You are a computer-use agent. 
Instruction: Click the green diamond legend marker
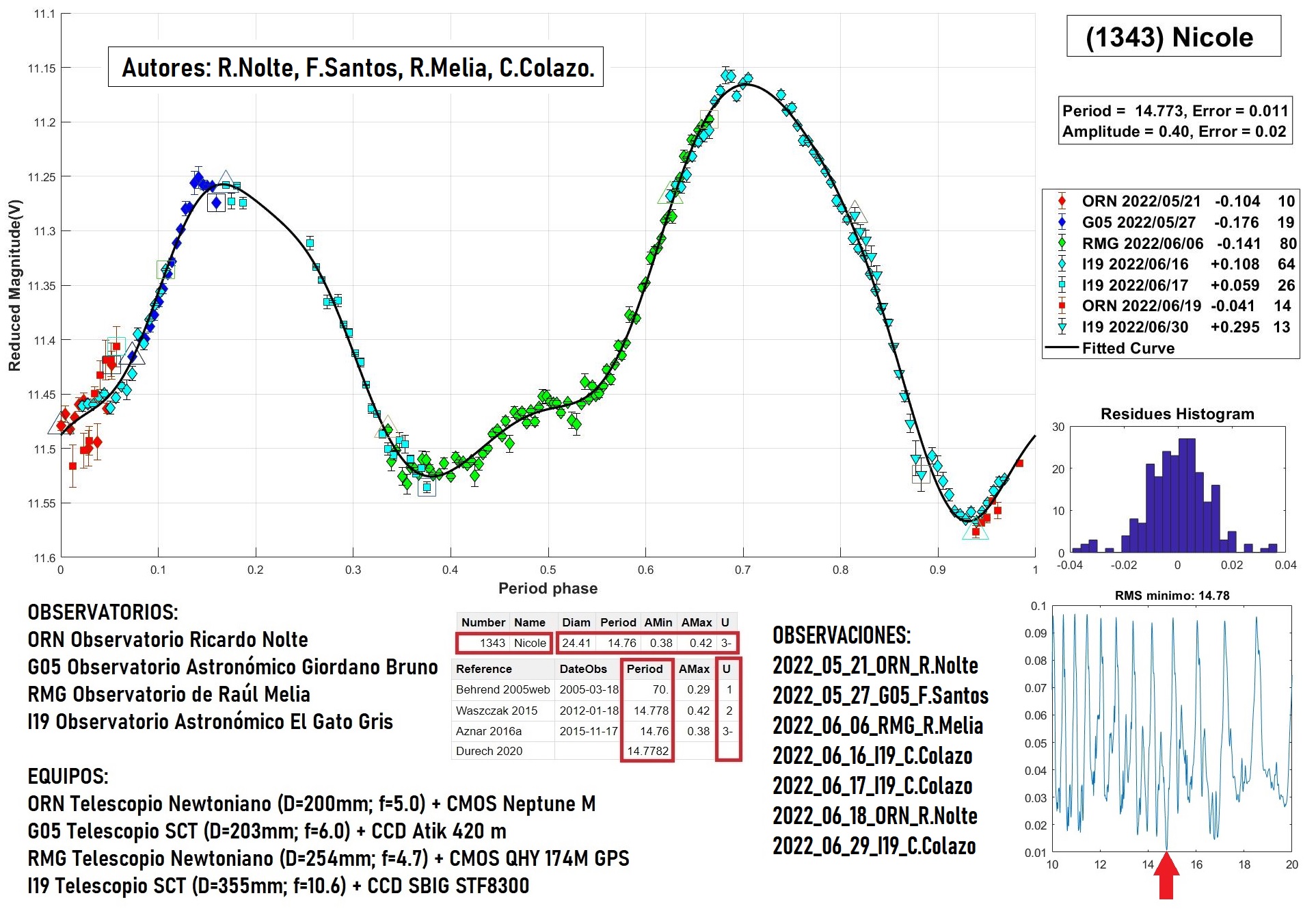point(1062,243)
